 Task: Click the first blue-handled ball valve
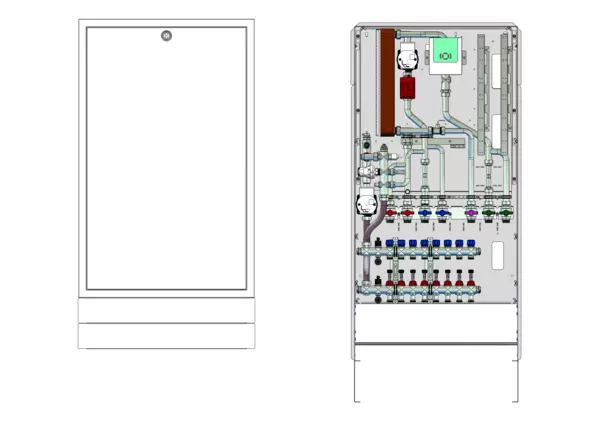(x=424, y=213)
